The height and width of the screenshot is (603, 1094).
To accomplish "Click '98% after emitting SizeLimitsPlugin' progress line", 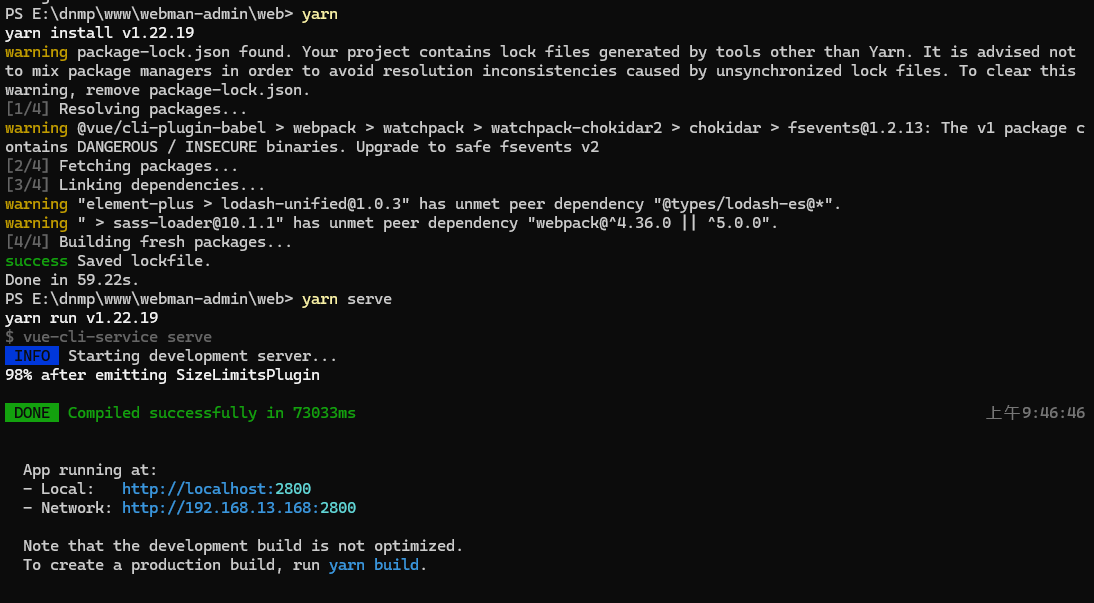I will [x=162, y=375].
